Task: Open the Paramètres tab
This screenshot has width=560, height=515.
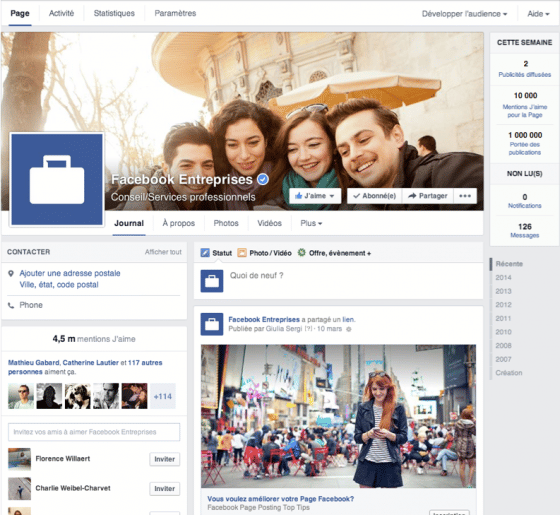Action: coord(175,13)
